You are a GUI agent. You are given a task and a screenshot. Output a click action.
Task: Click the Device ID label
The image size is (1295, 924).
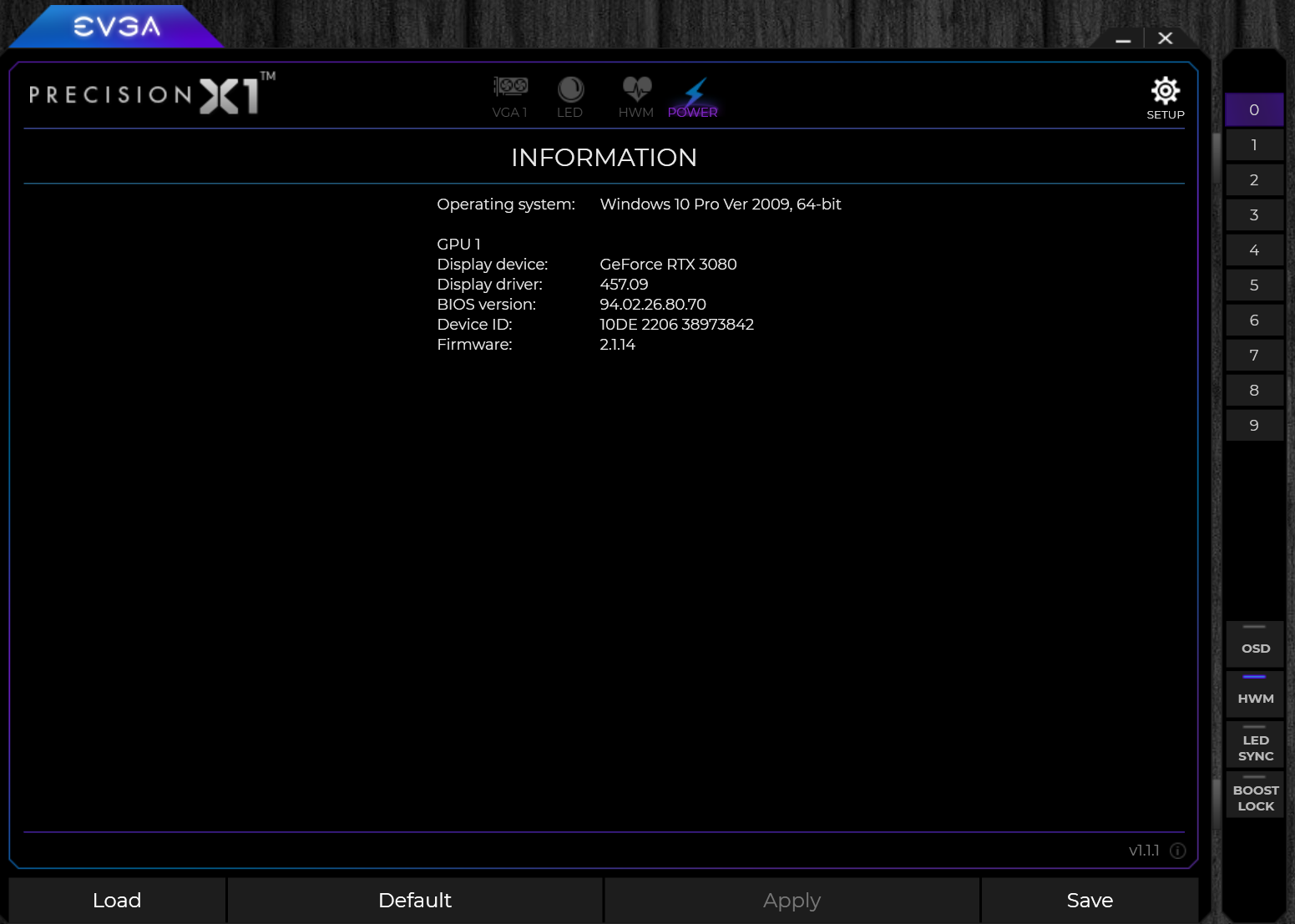tap(474, 325)
